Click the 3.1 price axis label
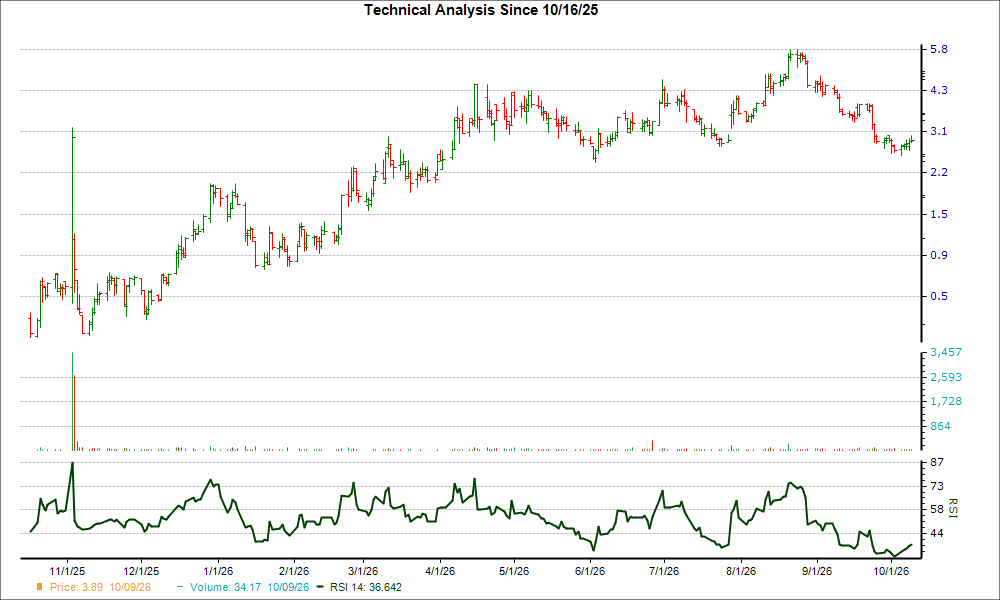Image resolution: width=1000 pixels, height=600 pixels. [x=939, y=131]
